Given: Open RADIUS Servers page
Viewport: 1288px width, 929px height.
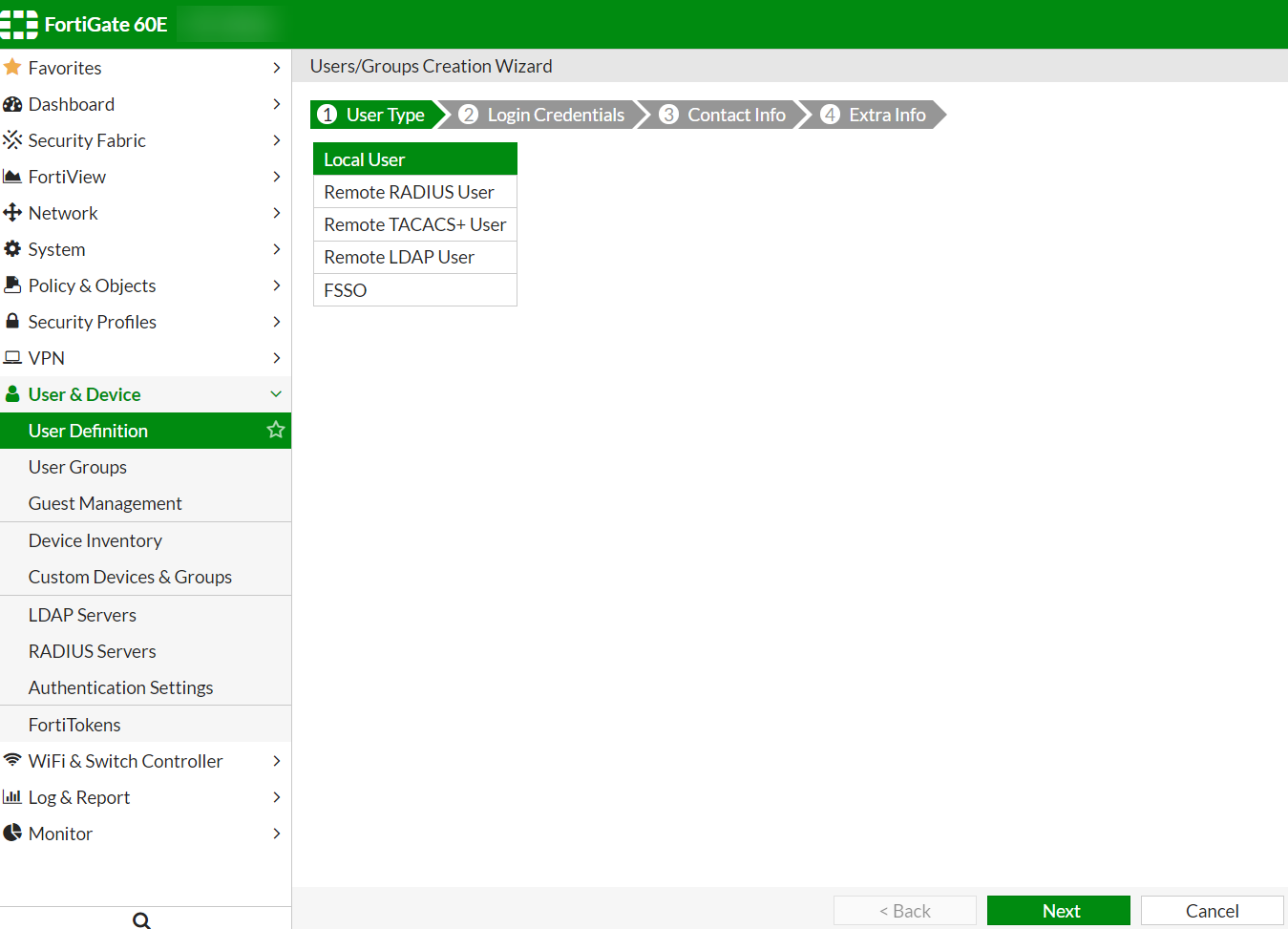Looking at the screenshot, I should pyautogui.click(x=145, y=651).
